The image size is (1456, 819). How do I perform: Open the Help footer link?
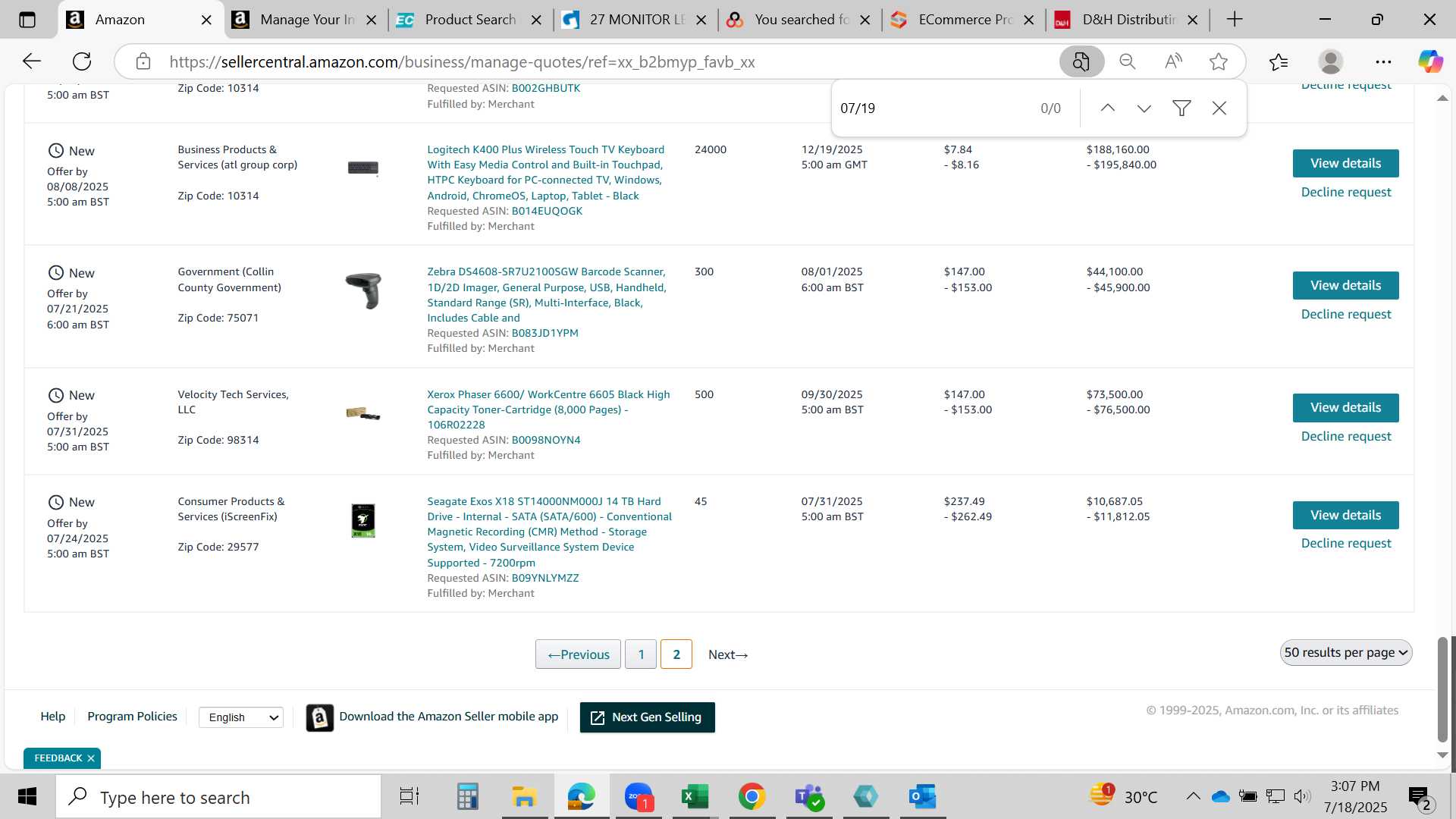(52, 717)
